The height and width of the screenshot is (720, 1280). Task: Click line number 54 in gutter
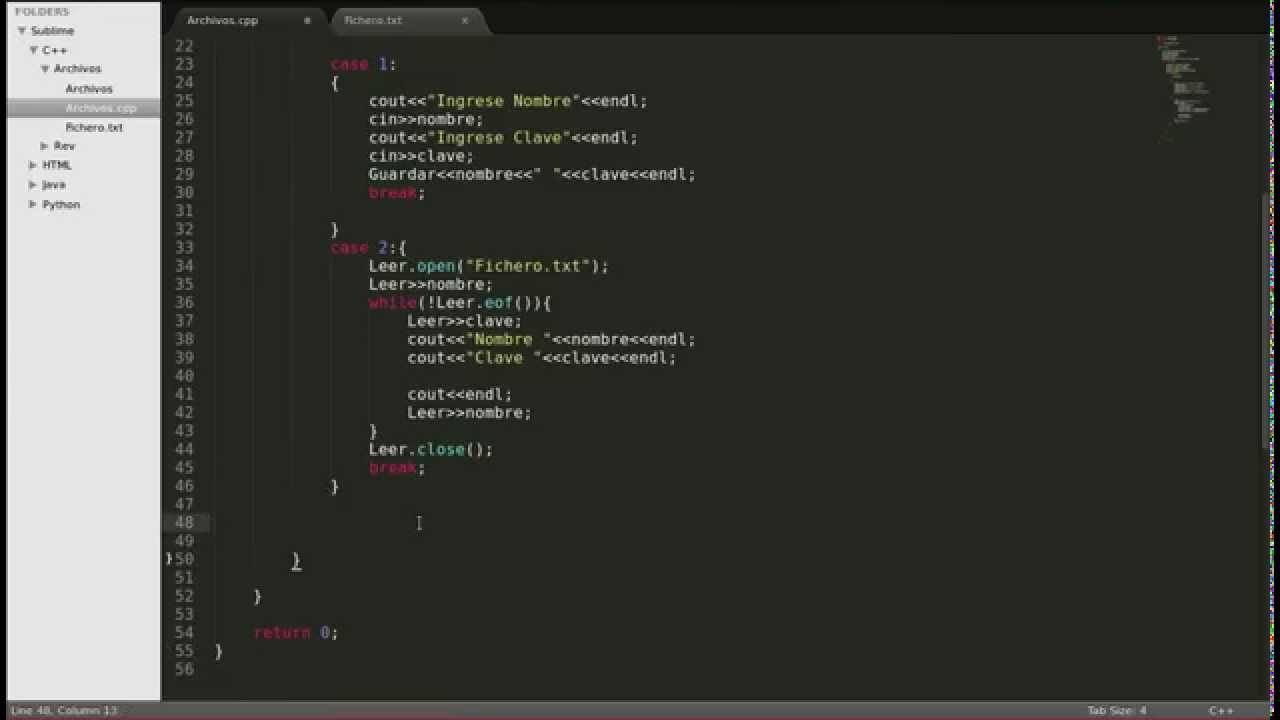tap(184, 632)
